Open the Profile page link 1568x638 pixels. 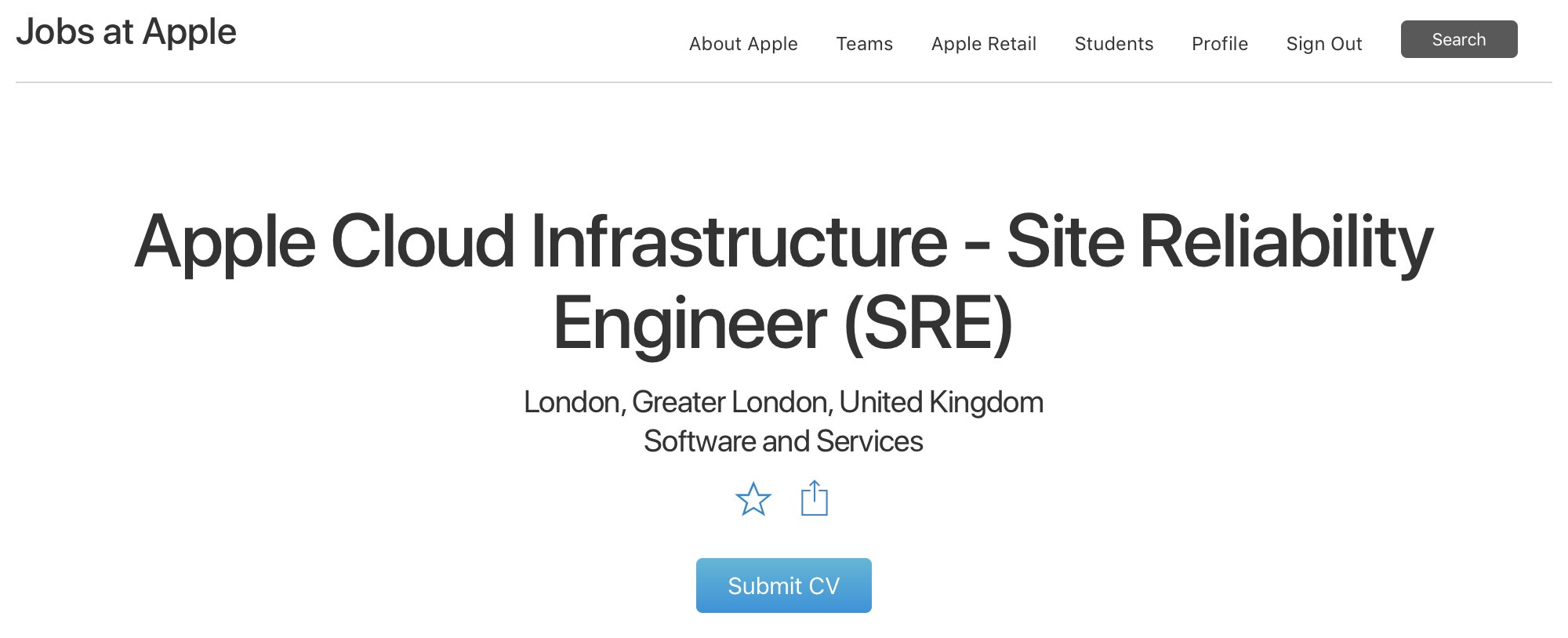point(1220,44)
